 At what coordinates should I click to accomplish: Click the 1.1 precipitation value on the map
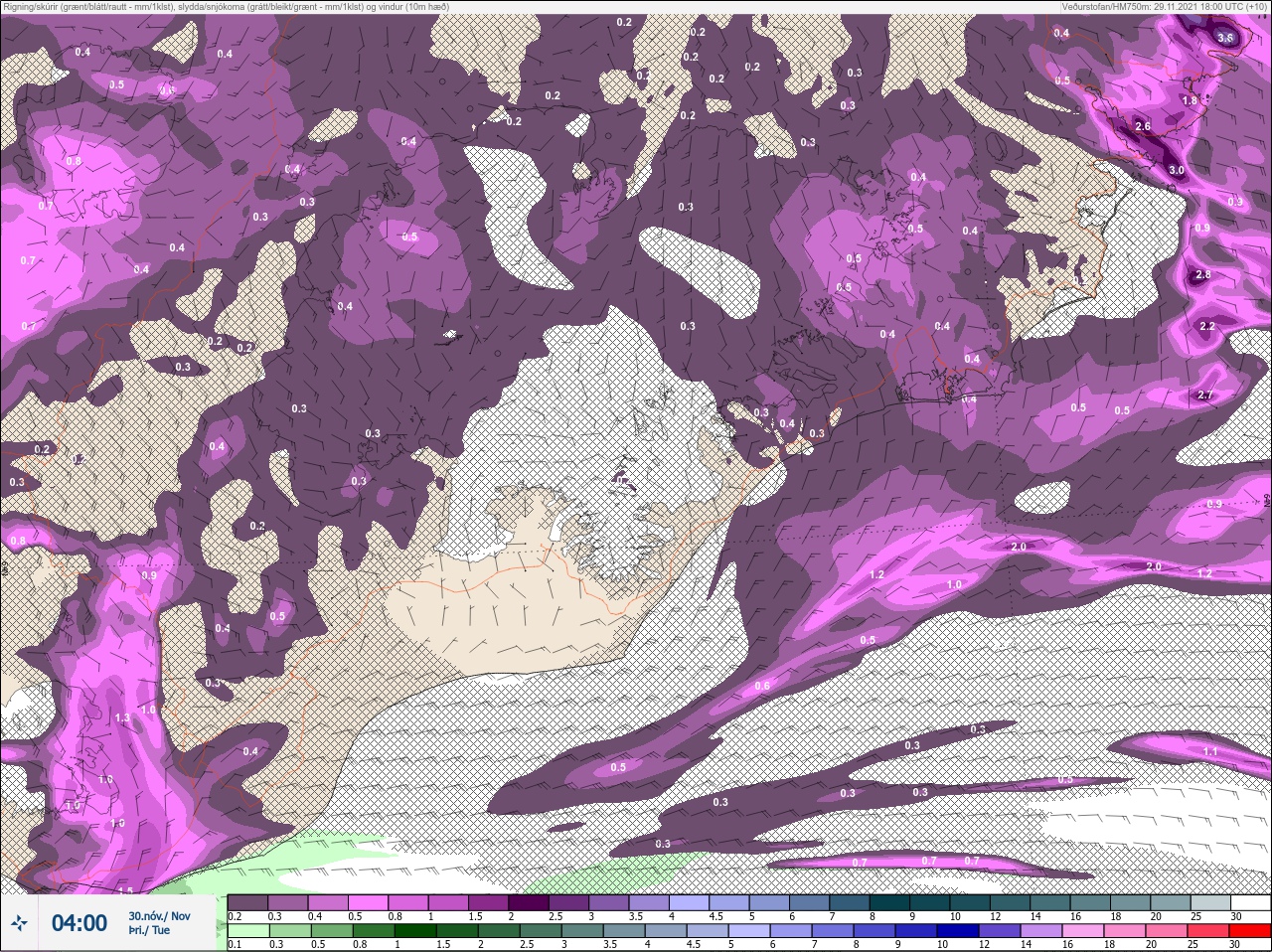(1210, 752)
